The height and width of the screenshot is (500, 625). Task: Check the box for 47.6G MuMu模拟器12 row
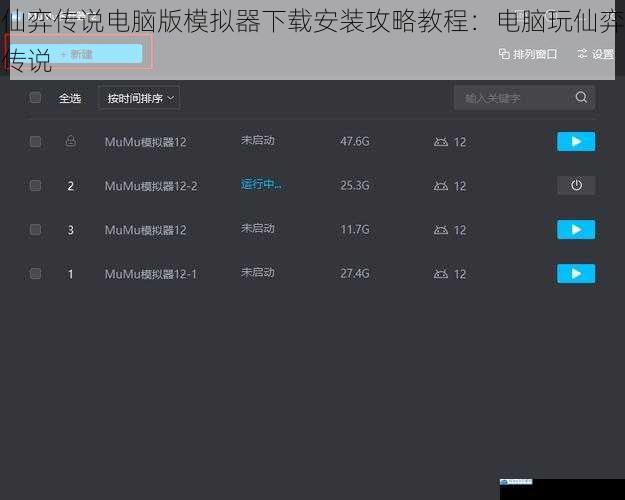pos(35,141)
